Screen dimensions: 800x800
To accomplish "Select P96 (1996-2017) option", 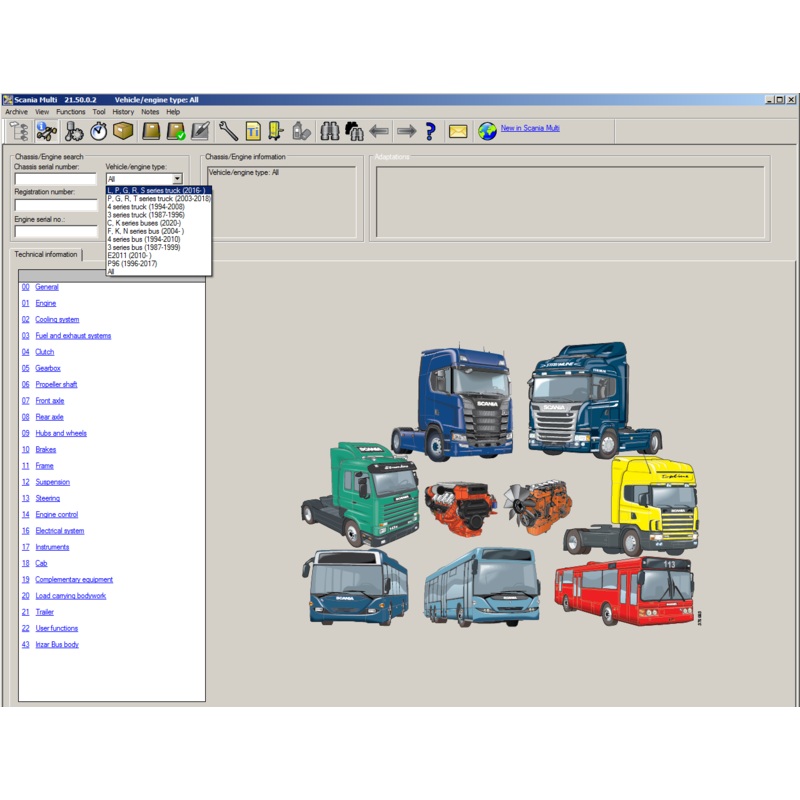I will click(x=159, y=264).
